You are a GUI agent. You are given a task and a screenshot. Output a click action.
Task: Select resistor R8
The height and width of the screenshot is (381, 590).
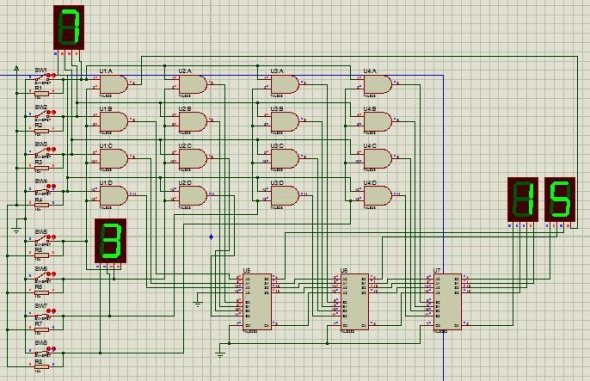(42, 367)
